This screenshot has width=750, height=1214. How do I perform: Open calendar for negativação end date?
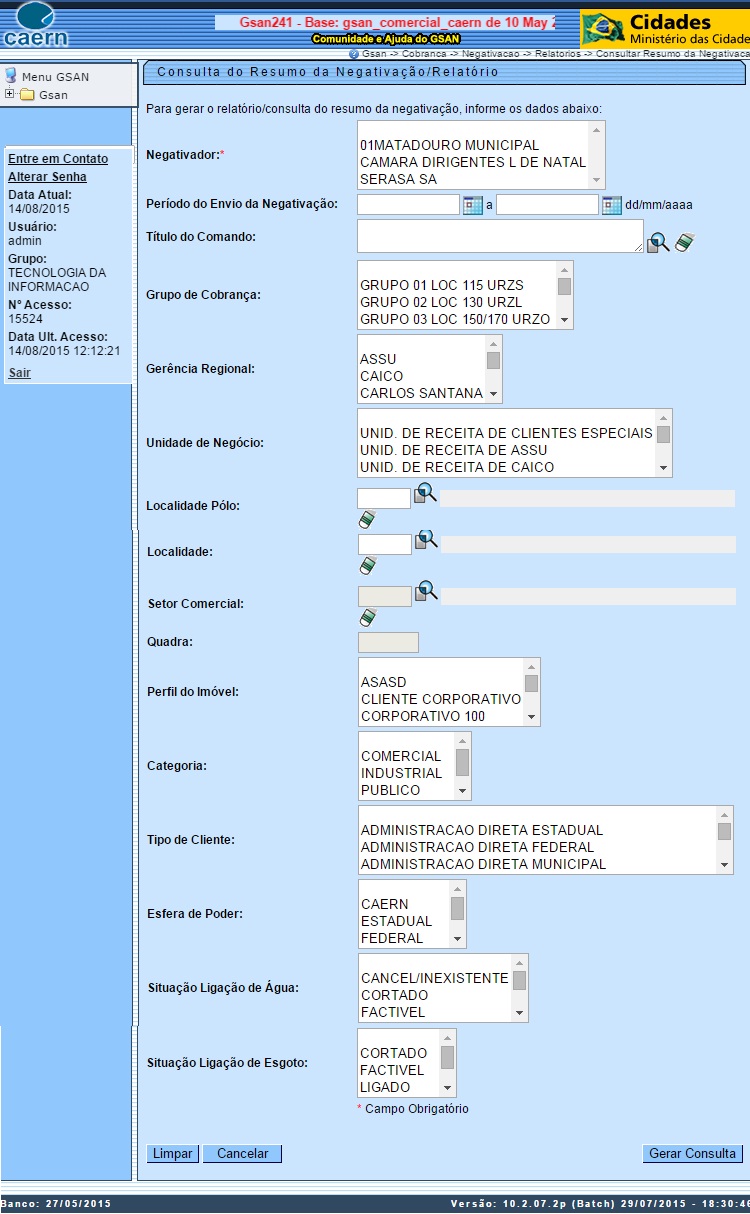[612, 205]
